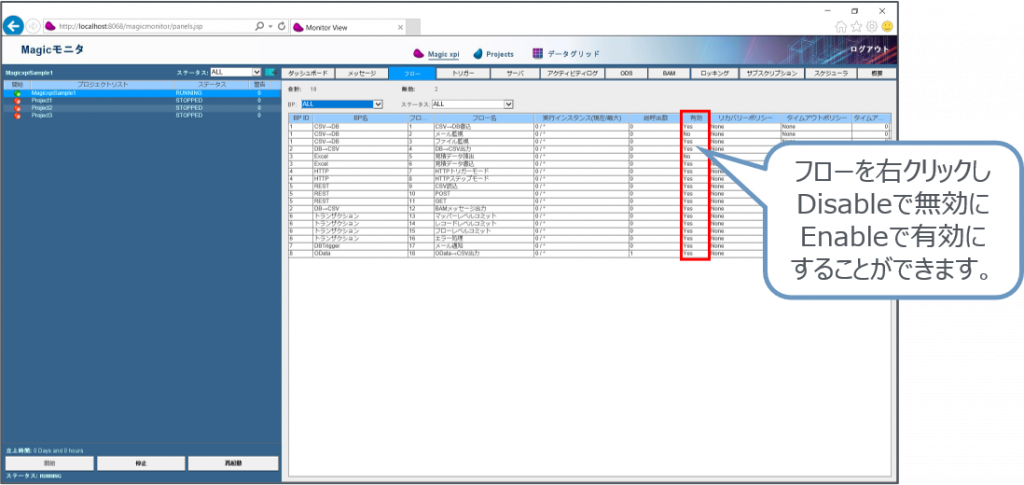
Task: Click the browser back arrow button
Action: pos(14,26)
